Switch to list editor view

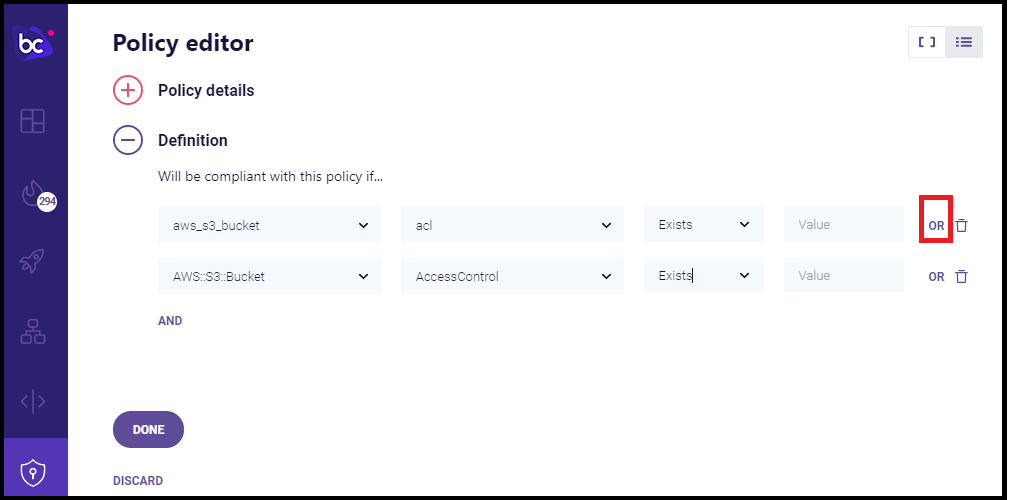[x=964, y=42]
